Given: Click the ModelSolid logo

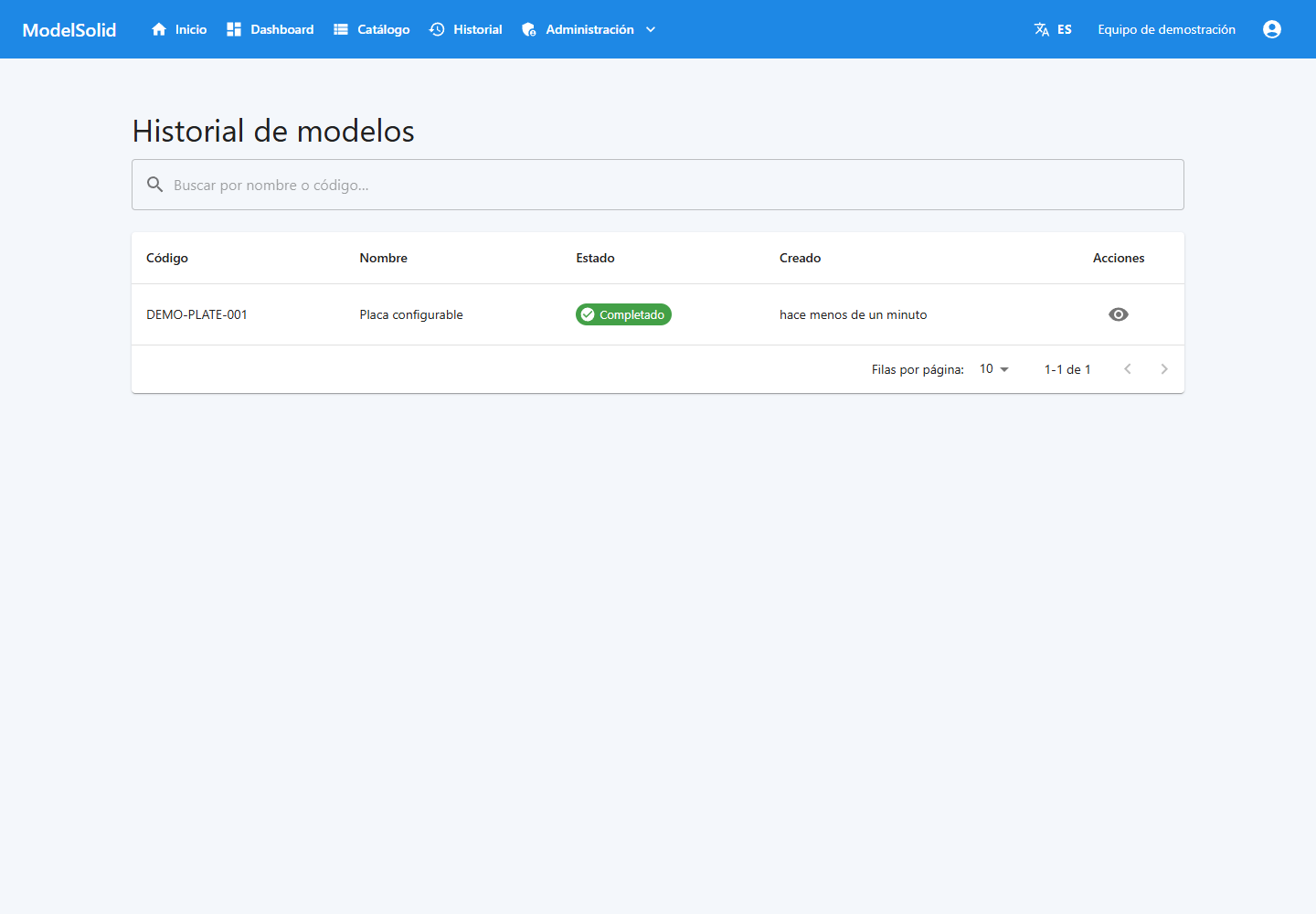Looking at the screenshot, I should coord(69,29).
